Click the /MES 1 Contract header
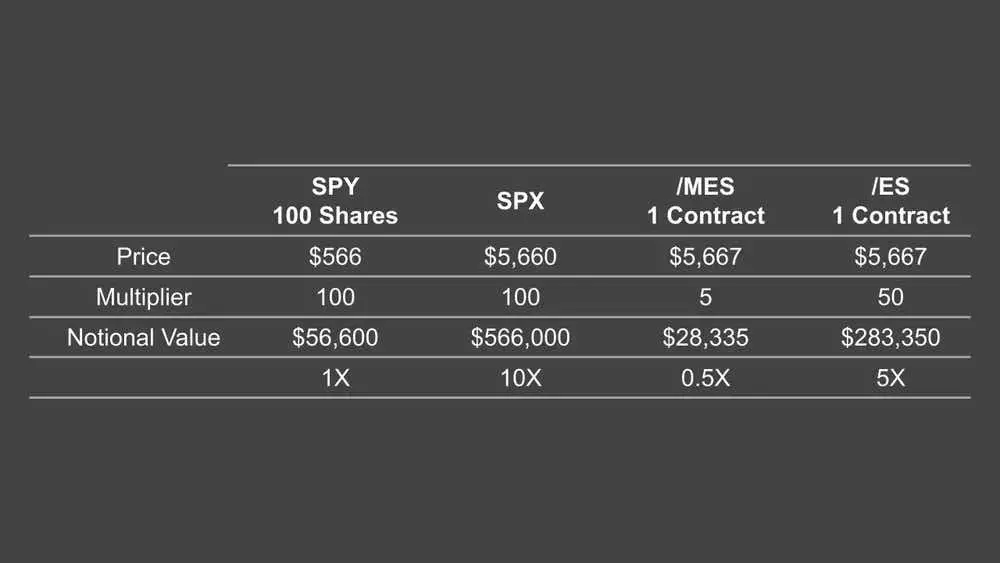 coord(706,201)
